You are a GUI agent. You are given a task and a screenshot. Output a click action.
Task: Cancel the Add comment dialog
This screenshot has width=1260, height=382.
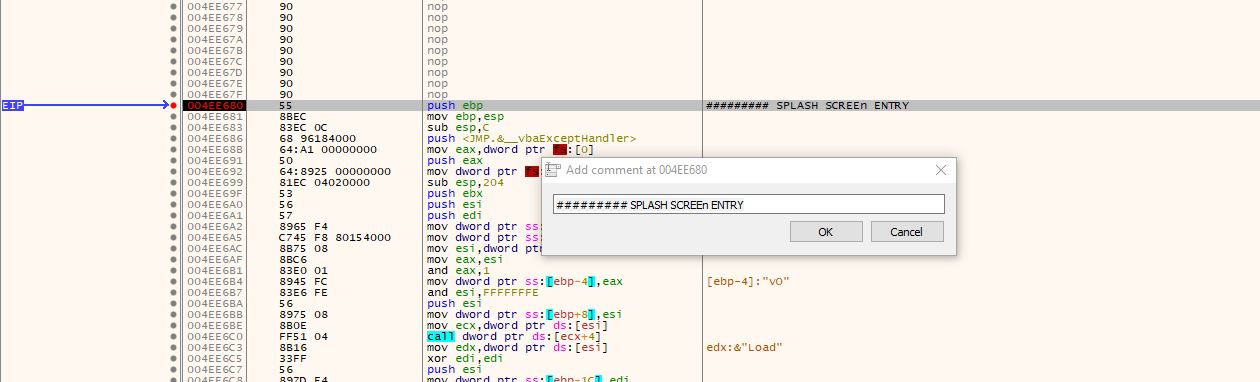[x=906, y=232]
